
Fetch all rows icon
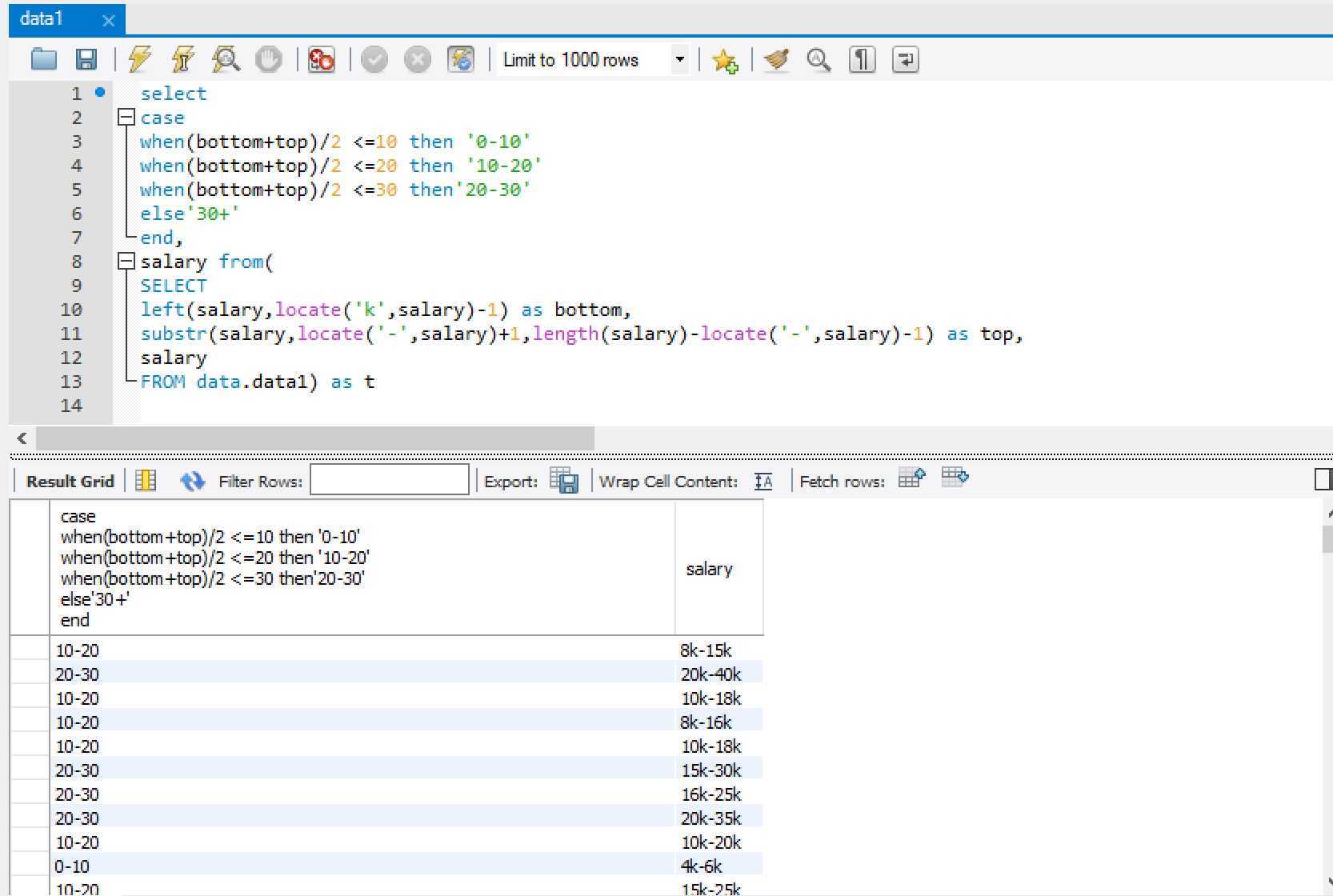click(955, 478)
